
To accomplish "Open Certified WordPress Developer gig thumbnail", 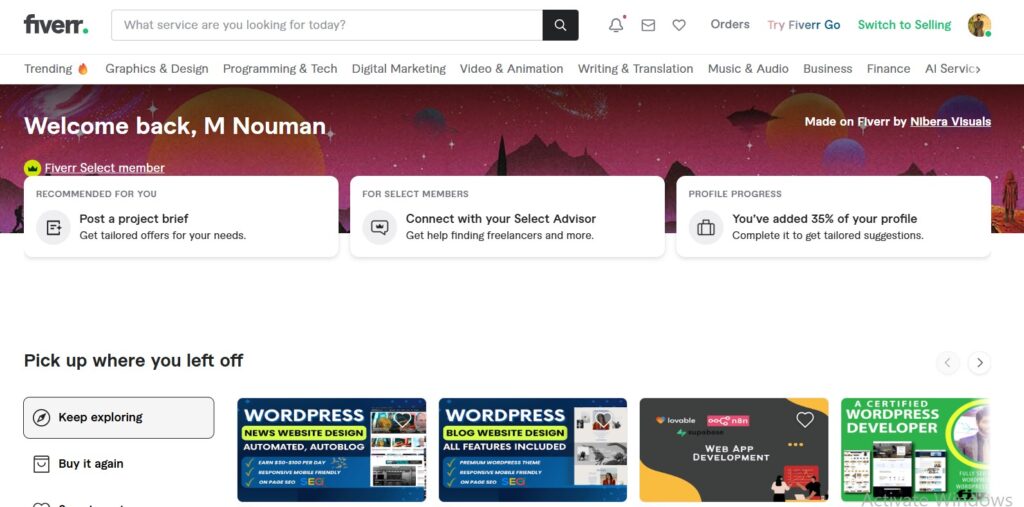I will 916,450.
